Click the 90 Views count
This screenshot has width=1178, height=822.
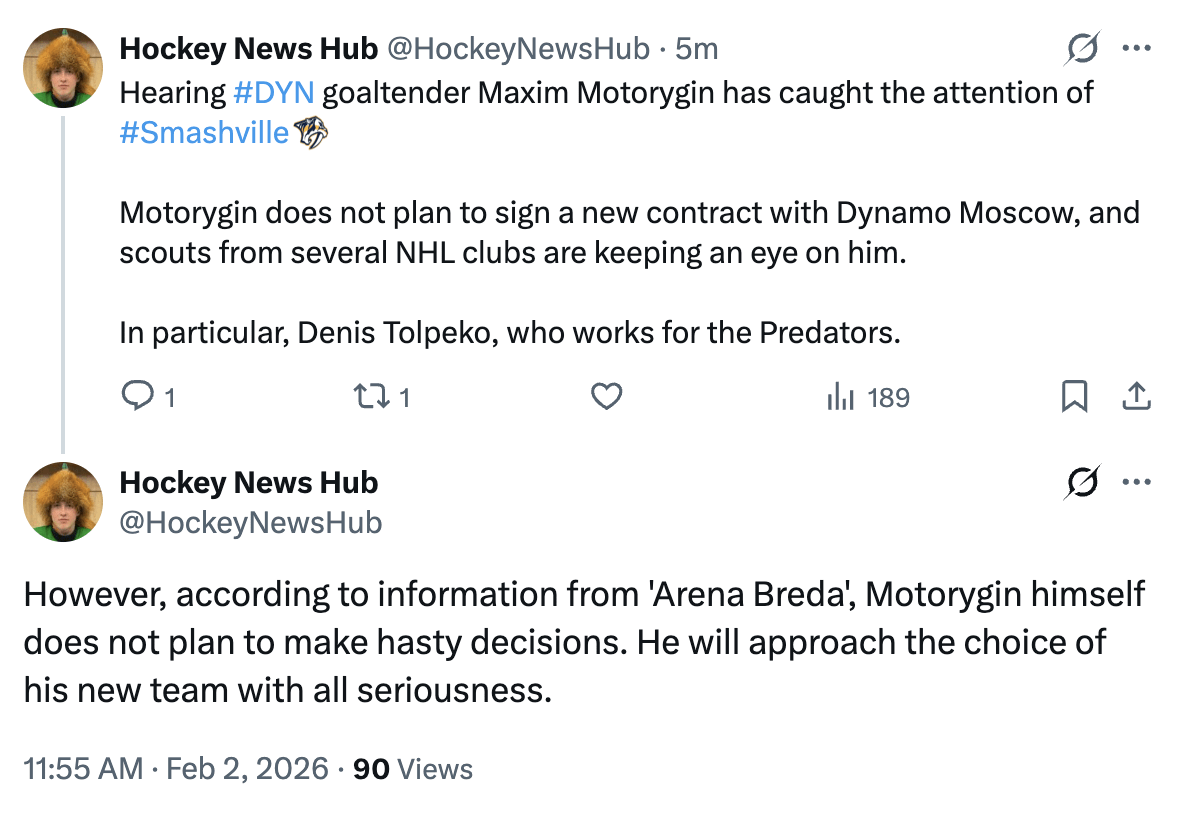click(x=413, y=768)
